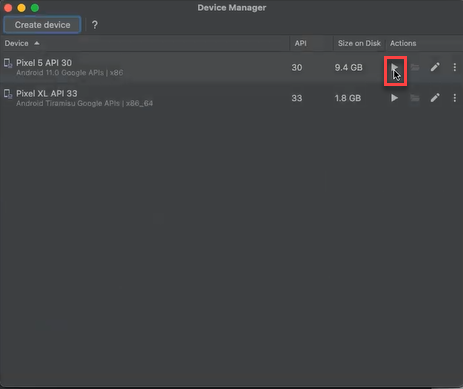Image resolution: width=463 pixels, height=389 pixels.
Task: Minimize Device Manager with yellow window button
Action: [21, 8]
